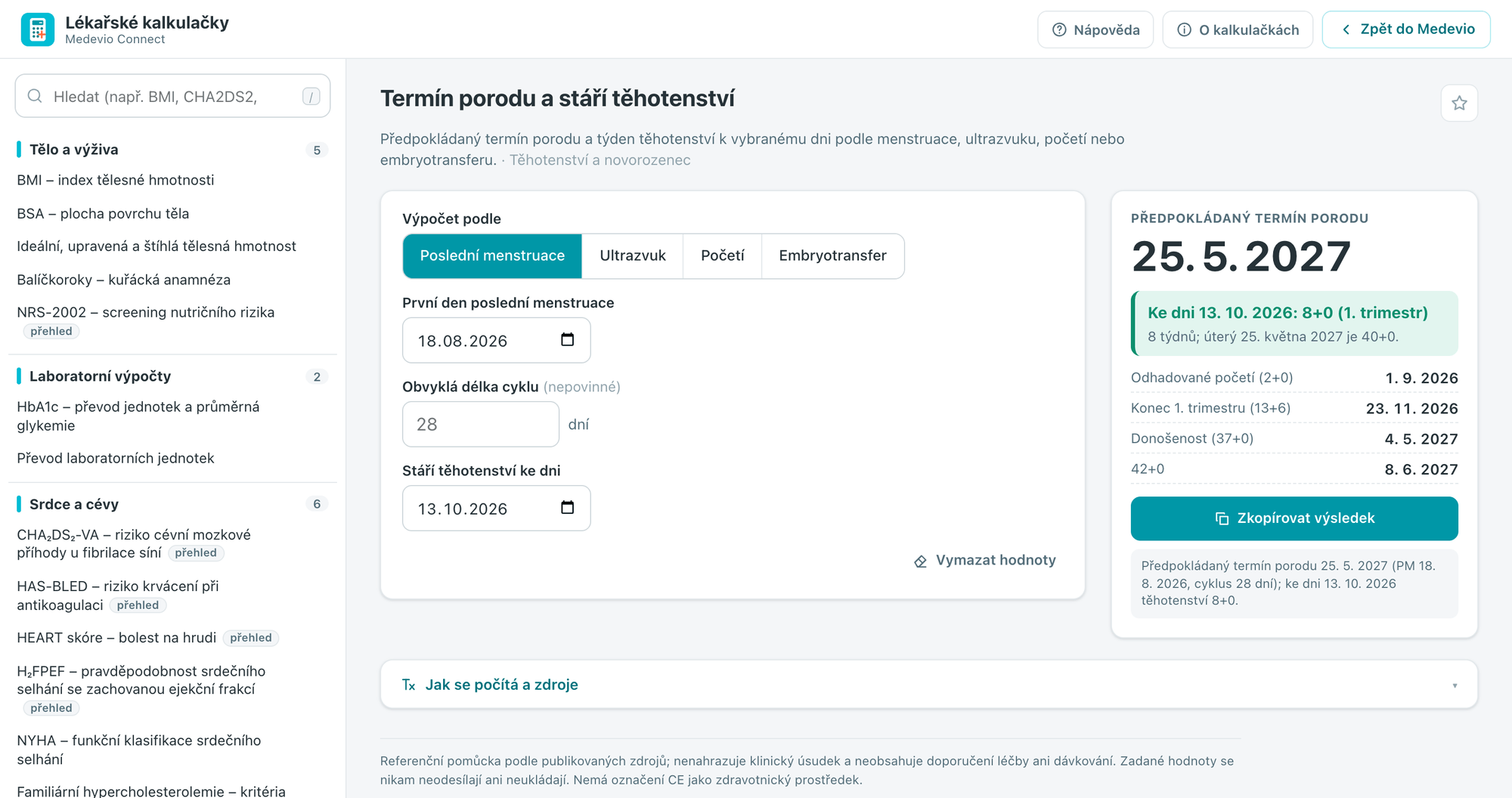Open BSA – plocha povrchu těla
The image size is (1512, 798).
(103, 214)
